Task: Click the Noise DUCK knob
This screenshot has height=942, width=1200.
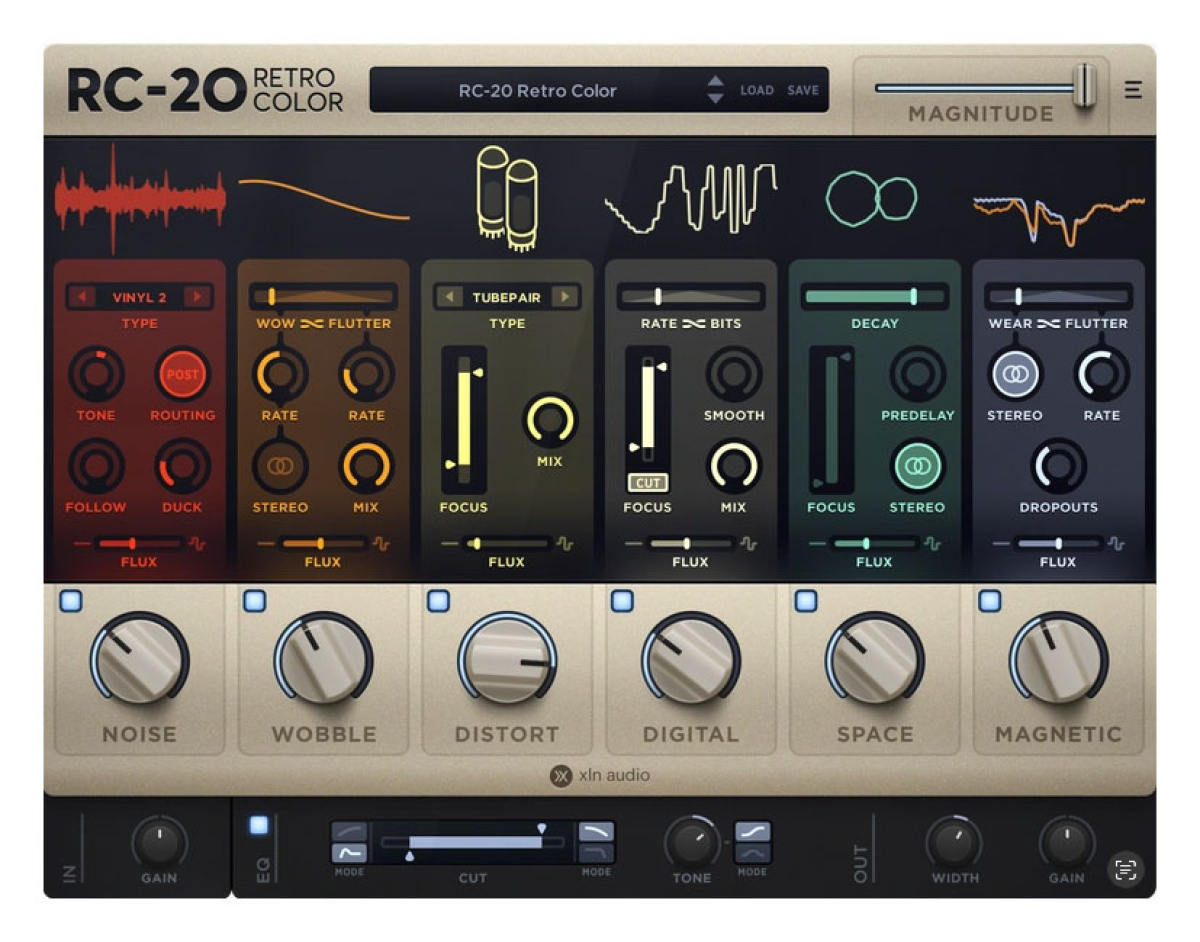Action: click(182, 467)
